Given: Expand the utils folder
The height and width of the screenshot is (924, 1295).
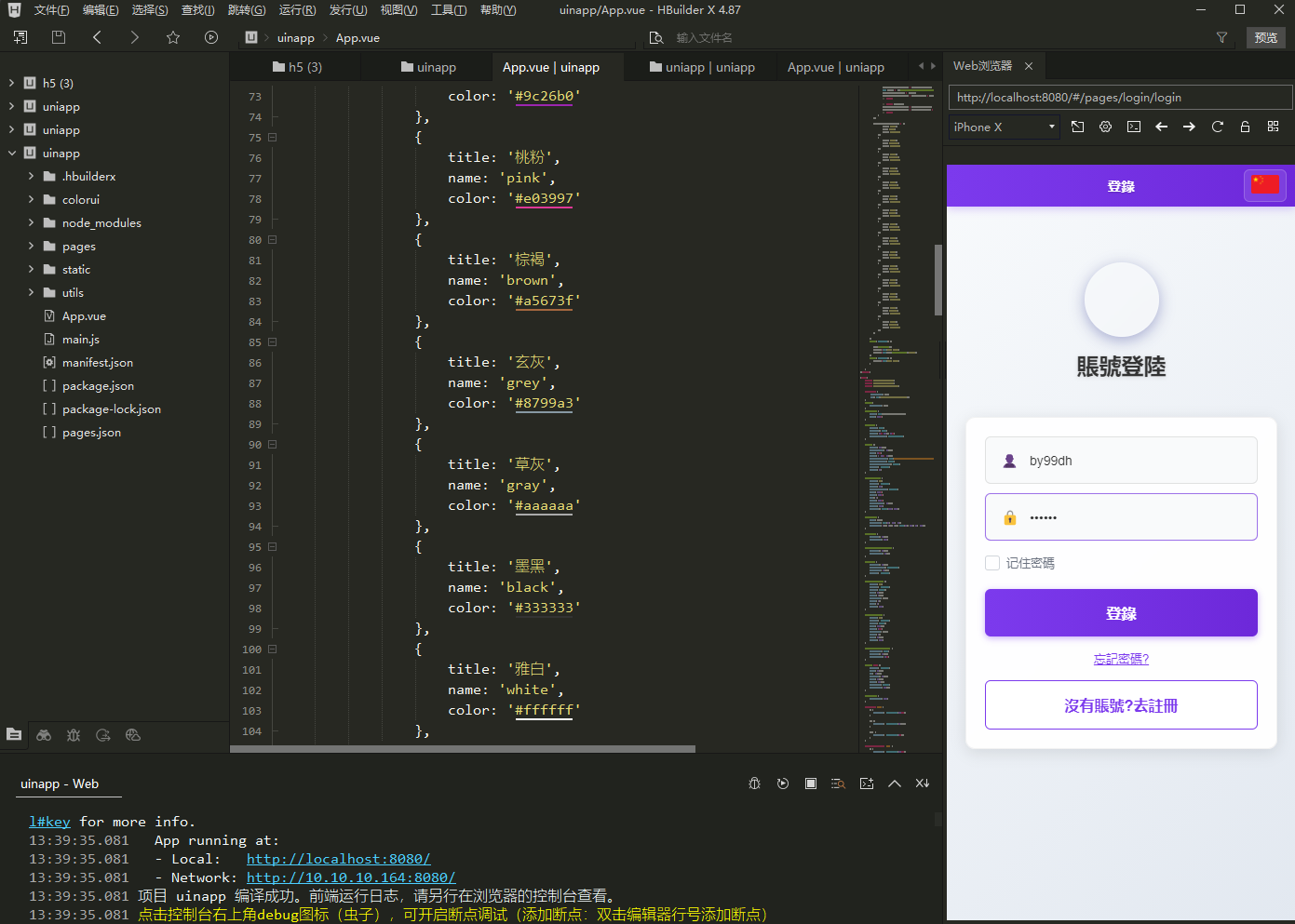Looking at the screenshot, I should click(x=31, y=292).
